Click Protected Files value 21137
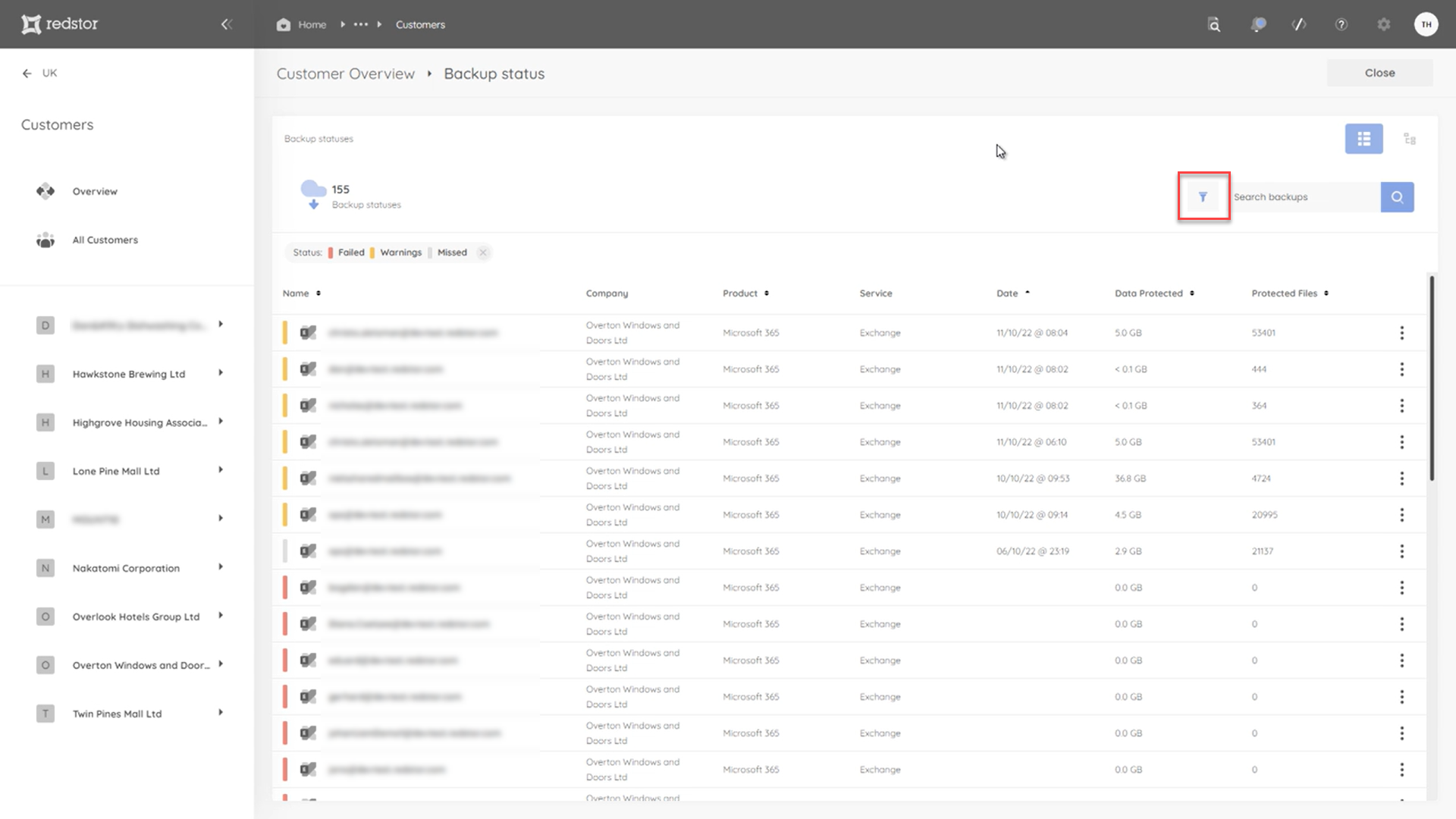Image resolution: width=1456 pixels, height=819 pixels. pyautogui.click(x=1263, y=551)
